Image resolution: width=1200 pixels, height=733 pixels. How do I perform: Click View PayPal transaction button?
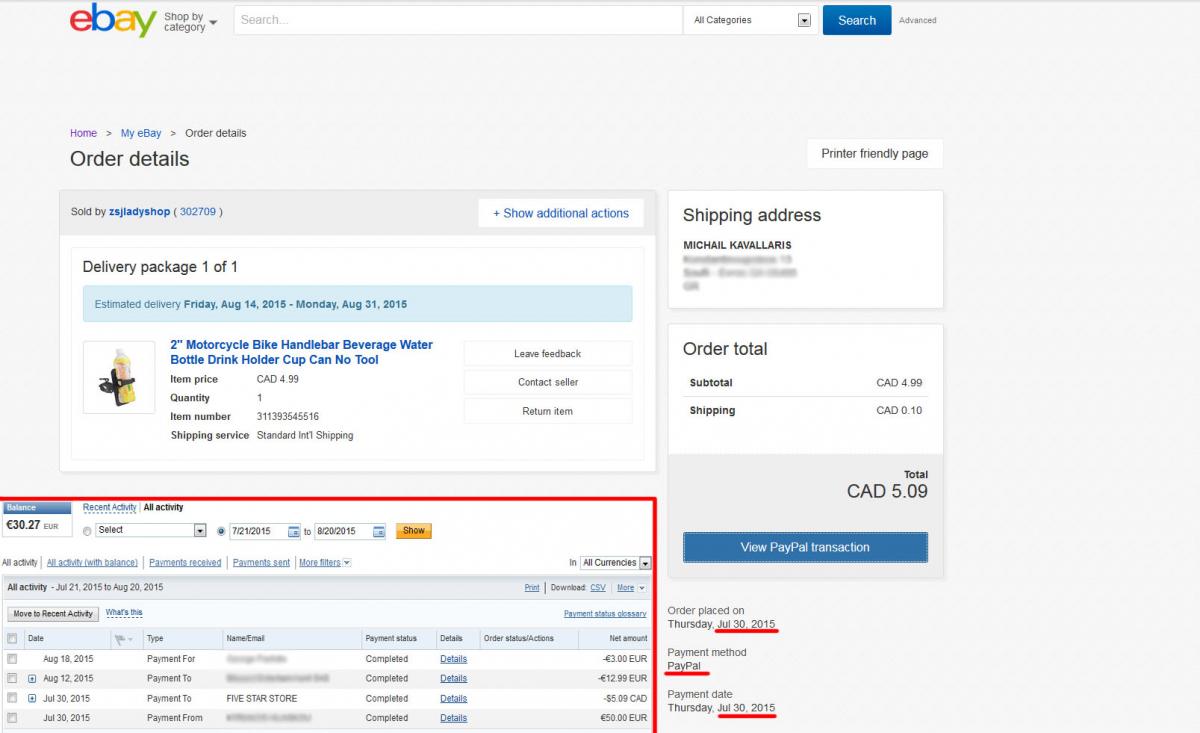(805, 547)
